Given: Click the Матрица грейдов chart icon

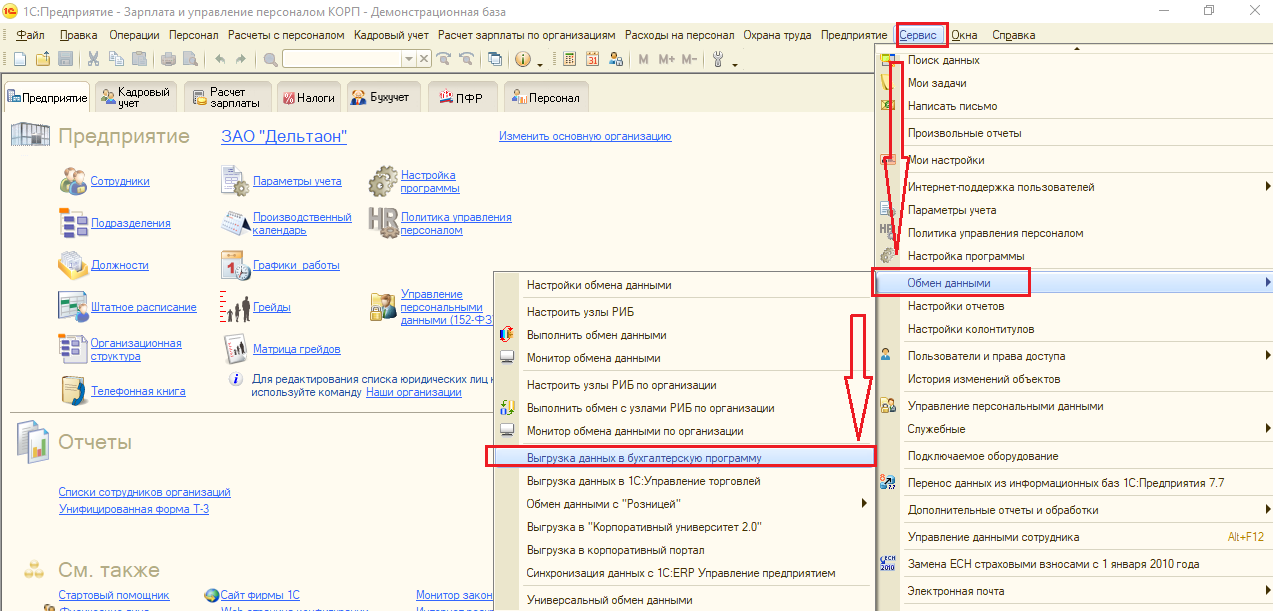Looking at the screenshot, I should [x=235, y=348].
